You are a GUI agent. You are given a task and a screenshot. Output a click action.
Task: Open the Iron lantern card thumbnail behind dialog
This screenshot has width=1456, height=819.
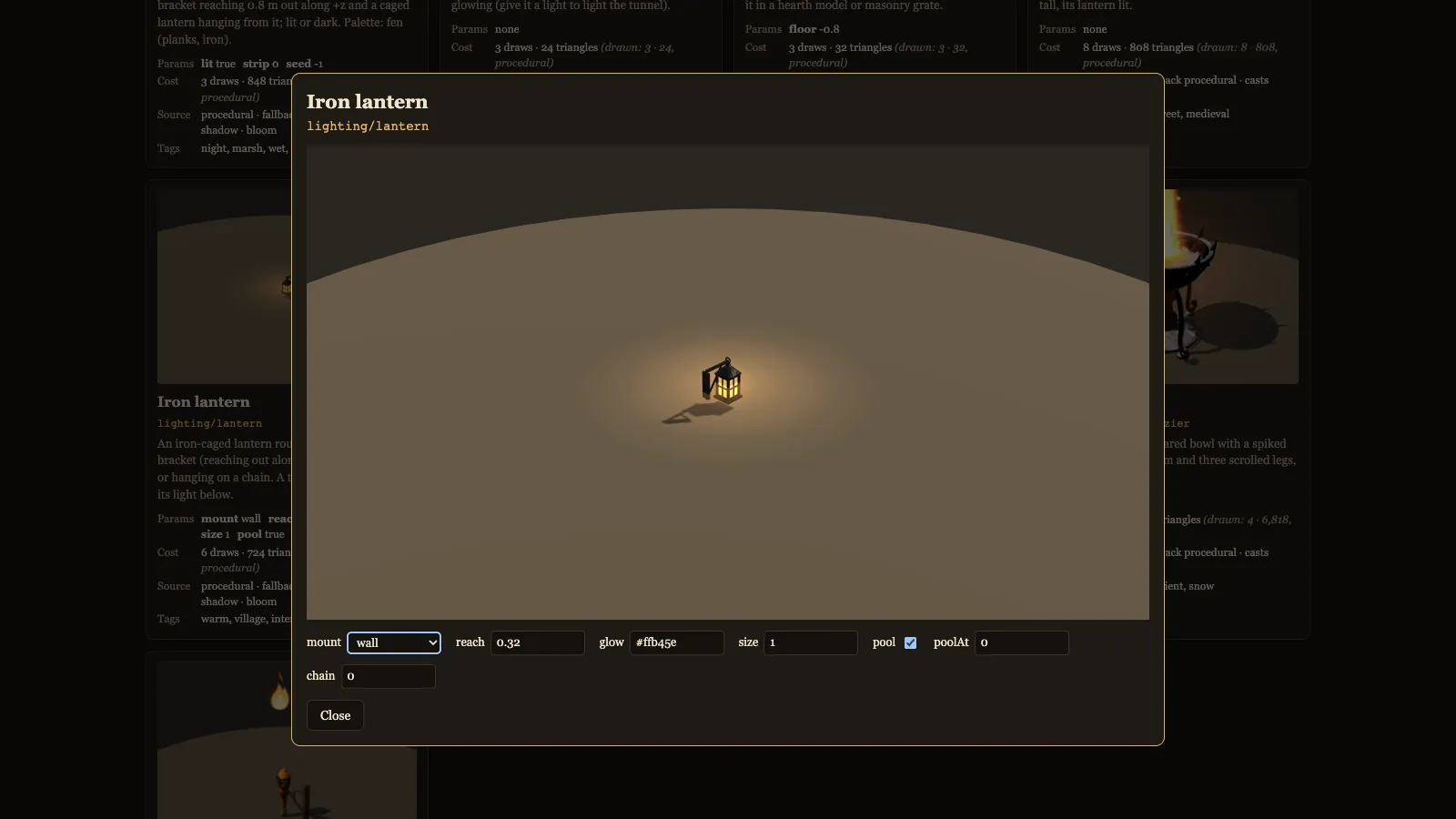click(224, 287)
